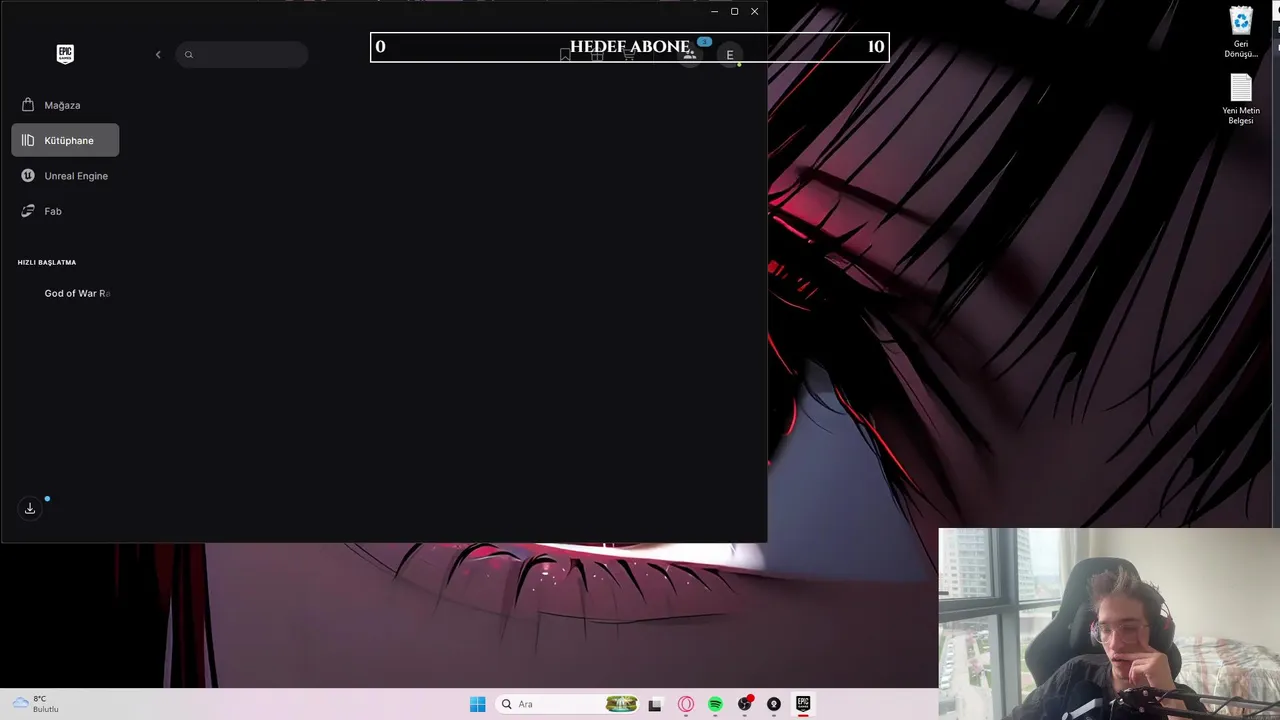The width and height of the screenshot is (1280, 720).
Task: Select Kütüphane in the sidebar
Action: coord(65,140)
